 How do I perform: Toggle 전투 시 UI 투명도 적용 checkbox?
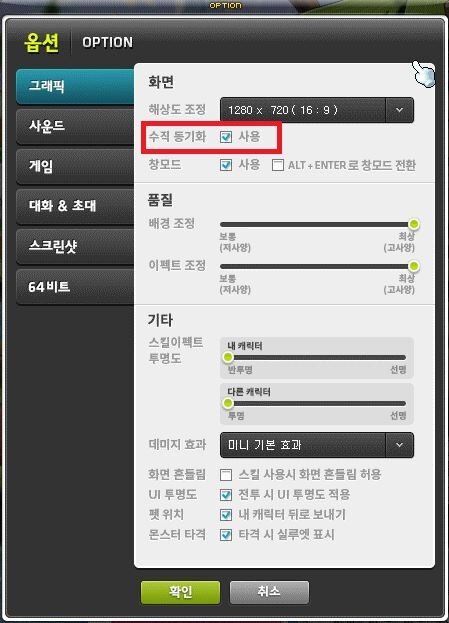click(x=226, y=495)
